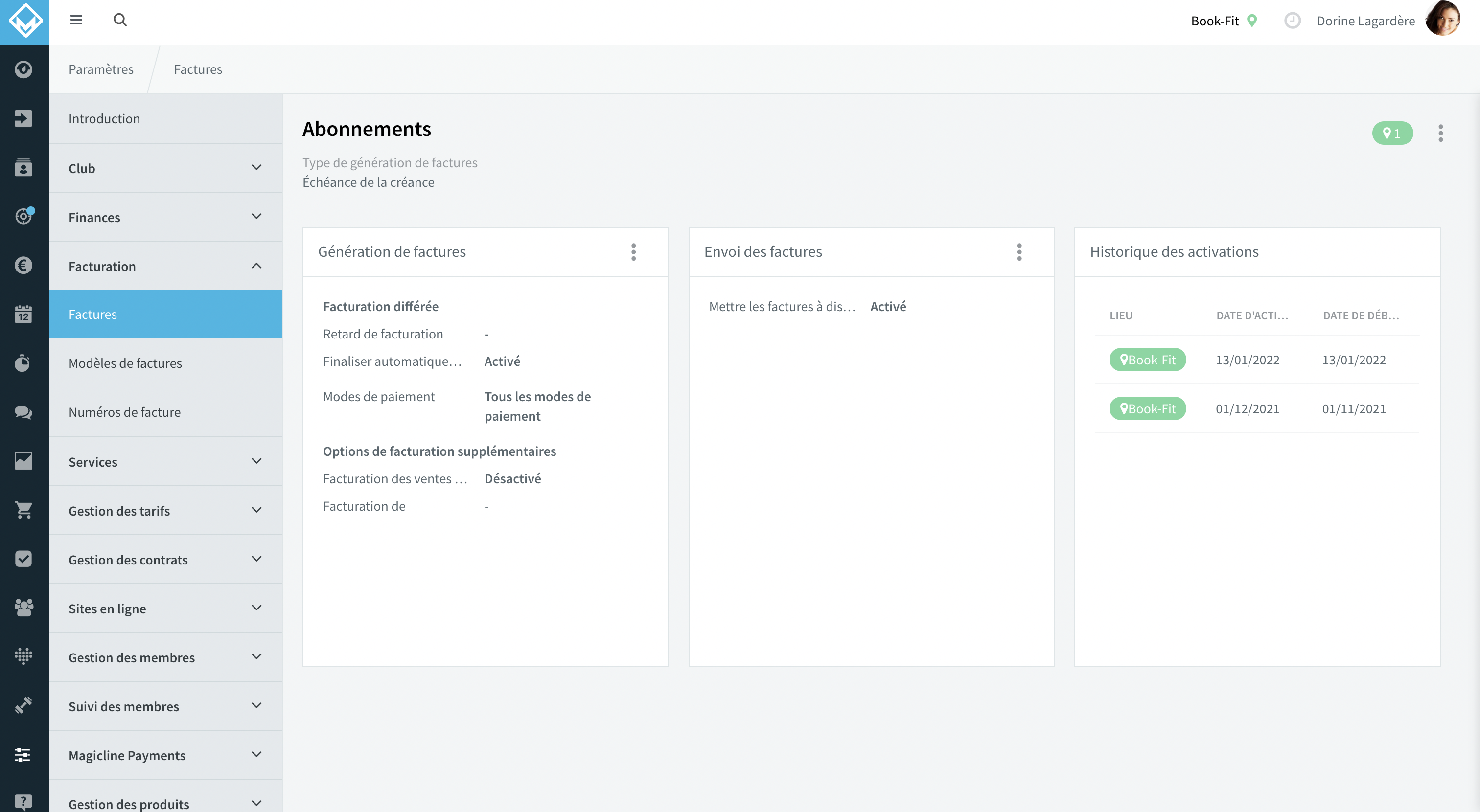Click Book-Fit tag dated 01/12/2021
Viewport: 1480px width, 812px height.
[x=1147, y=408]
